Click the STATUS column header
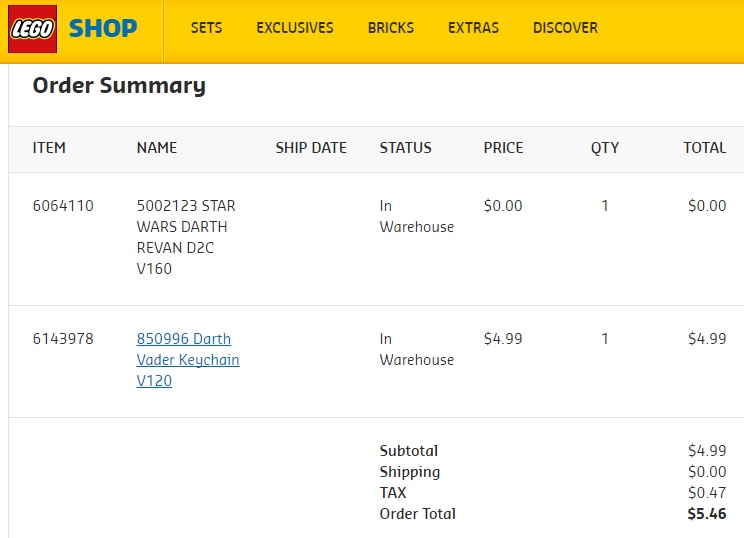This screenshot has height=538, width=744. [406, 148]
